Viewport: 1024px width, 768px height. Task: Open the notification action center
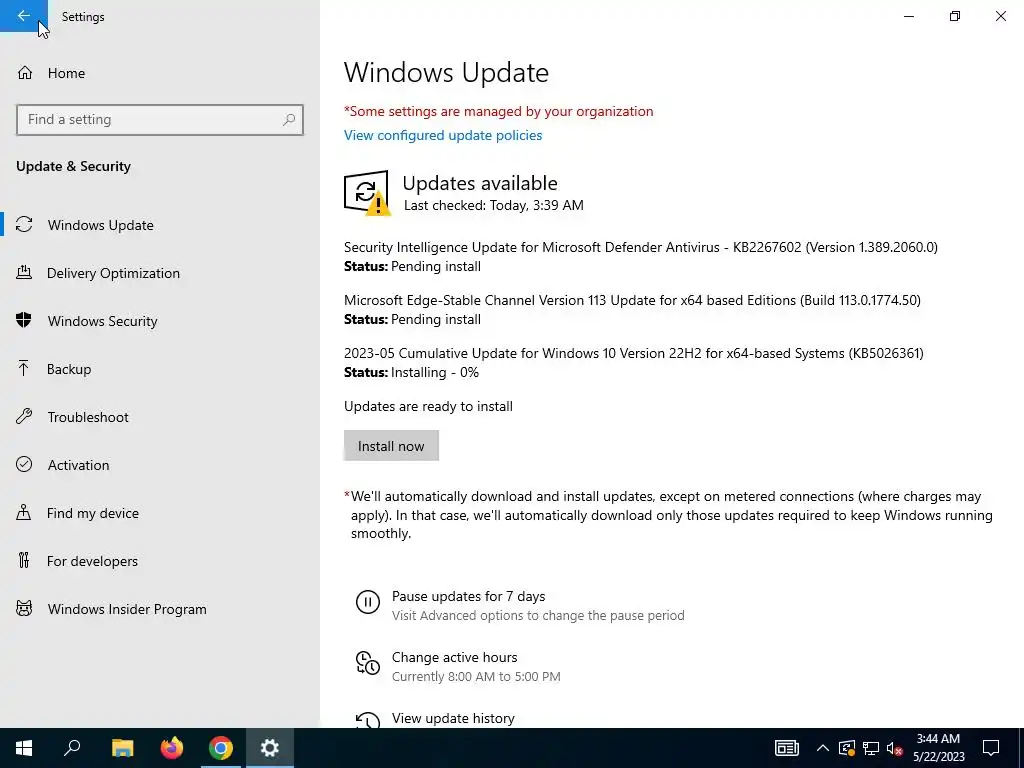(991, 748)
